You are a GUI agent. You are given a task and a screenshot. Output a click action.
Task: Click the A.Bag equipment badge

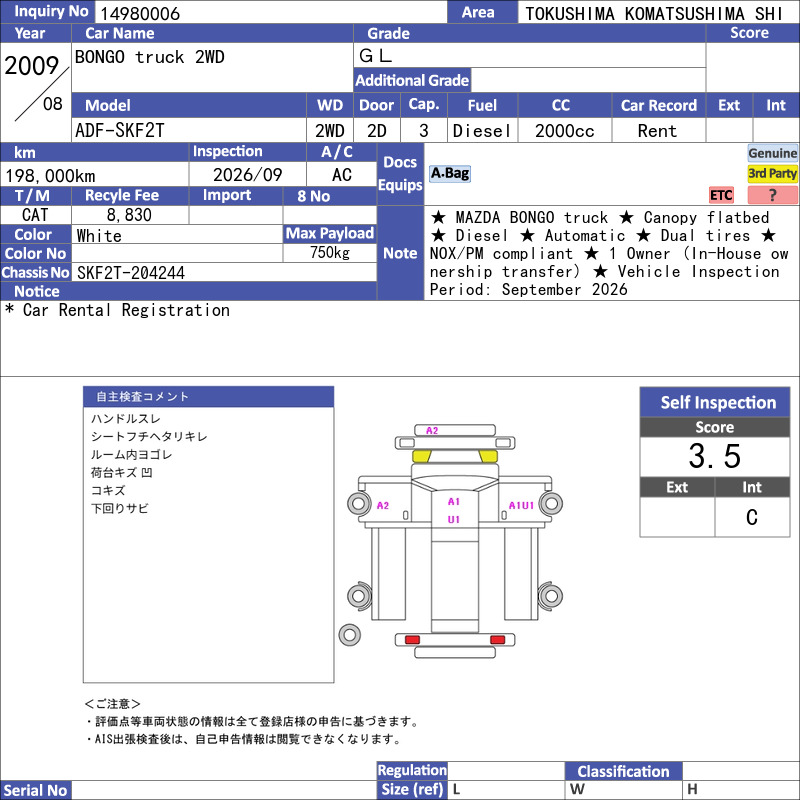point(449,173)
